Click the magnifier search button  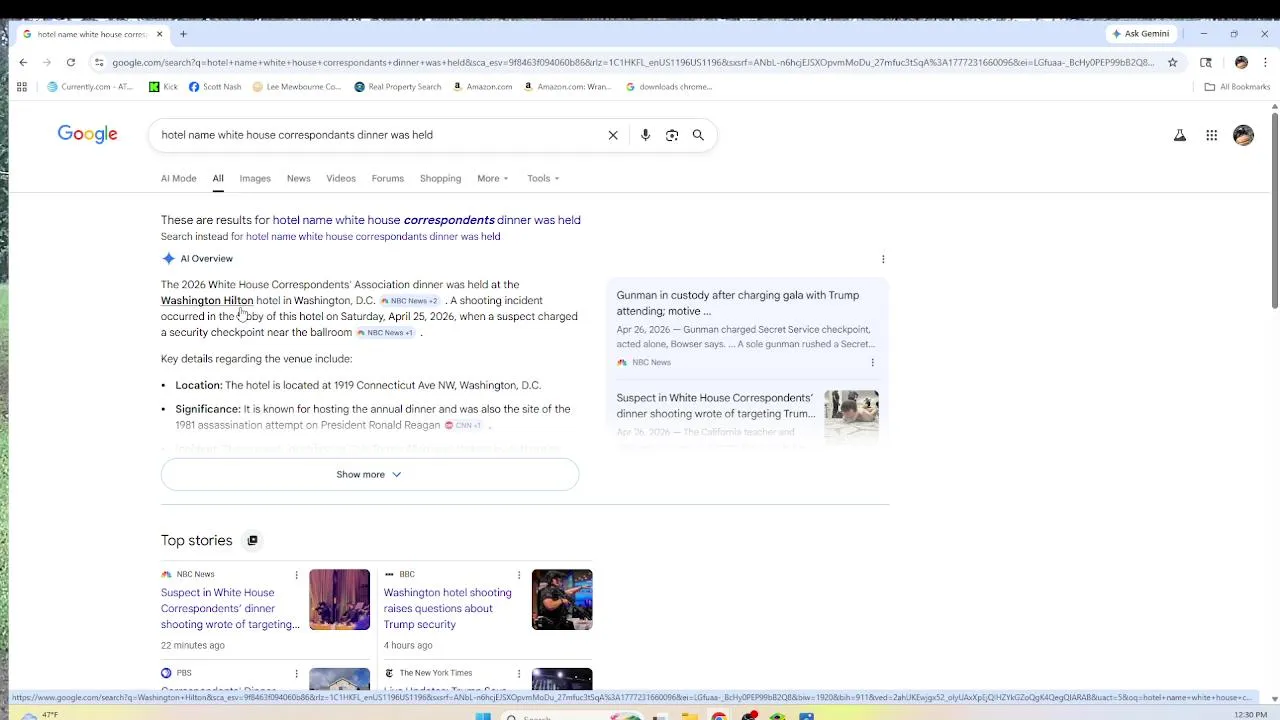coord(698,135)
